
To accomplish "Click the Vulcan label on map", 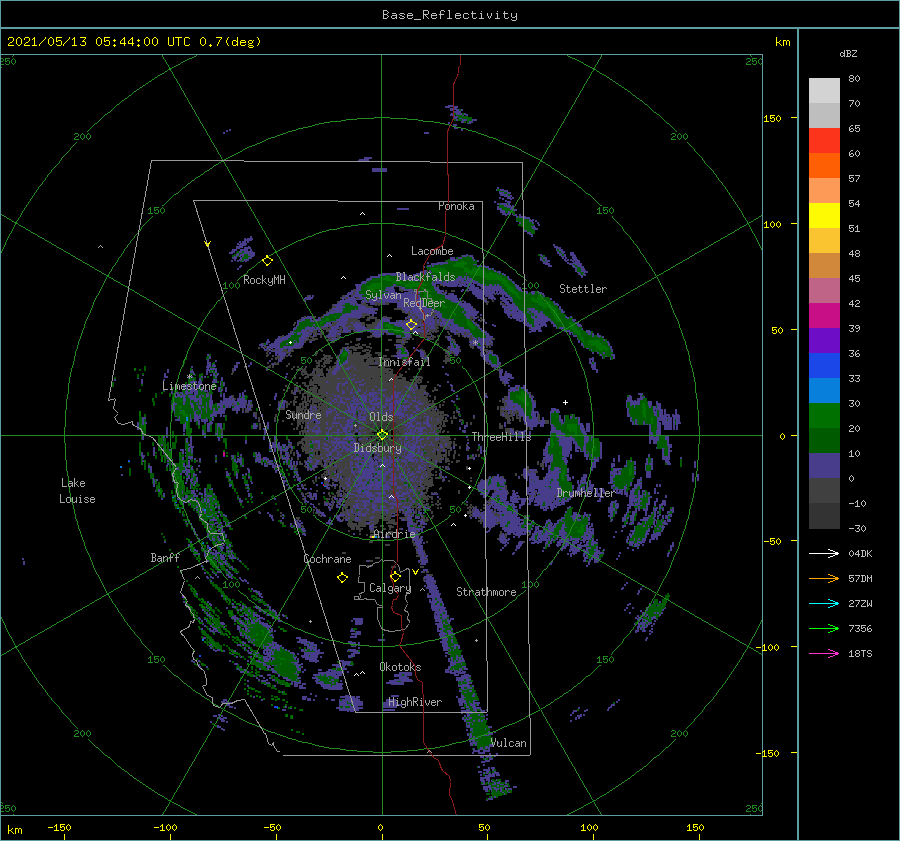I will (x=509, y=743).
